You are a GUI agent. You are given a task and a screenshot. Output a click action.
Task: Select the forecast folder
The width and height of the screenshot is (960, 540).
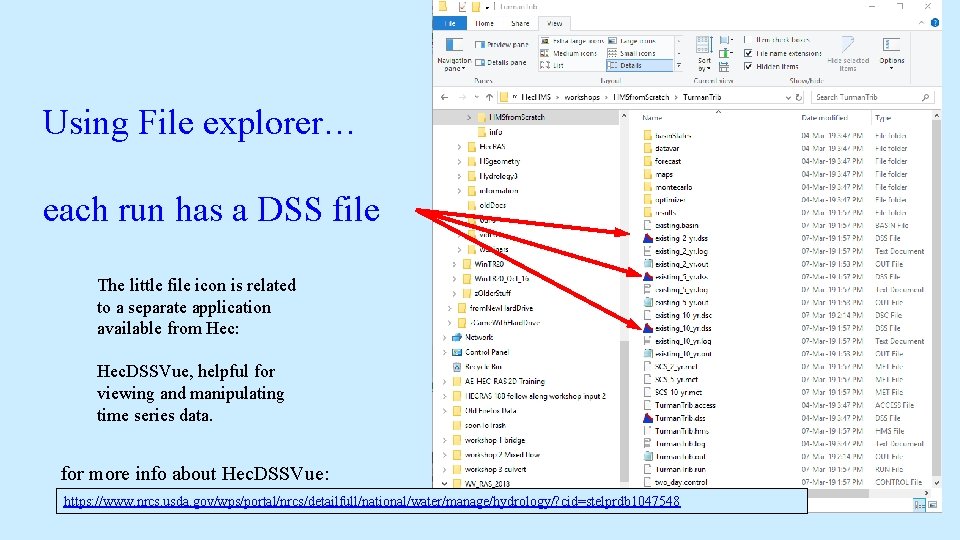coord(662,161)
